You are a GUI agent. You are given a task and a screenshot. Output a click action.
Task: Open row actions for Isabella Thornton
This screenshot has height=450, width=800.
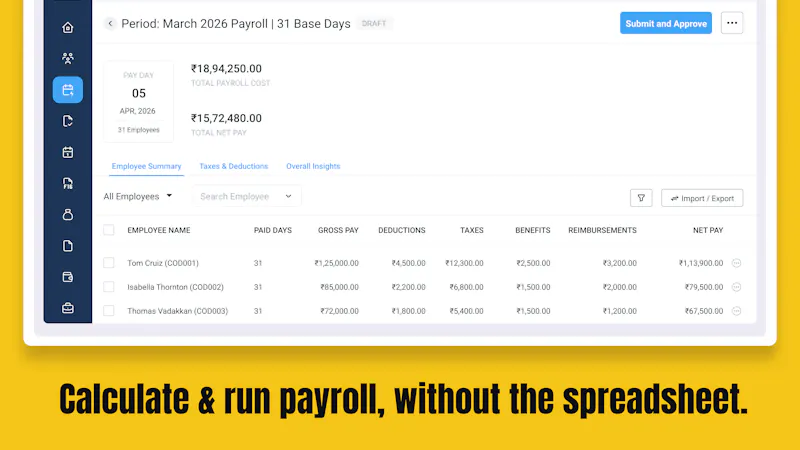[x=736, y=287]
